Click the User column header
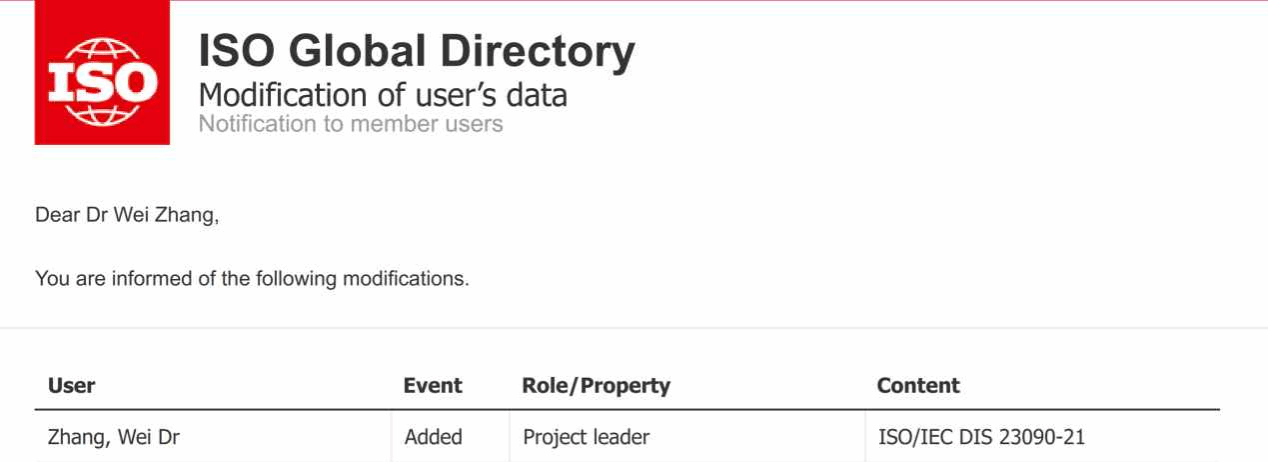Viewport: 1268px width, 462px height. click(71, 386)
